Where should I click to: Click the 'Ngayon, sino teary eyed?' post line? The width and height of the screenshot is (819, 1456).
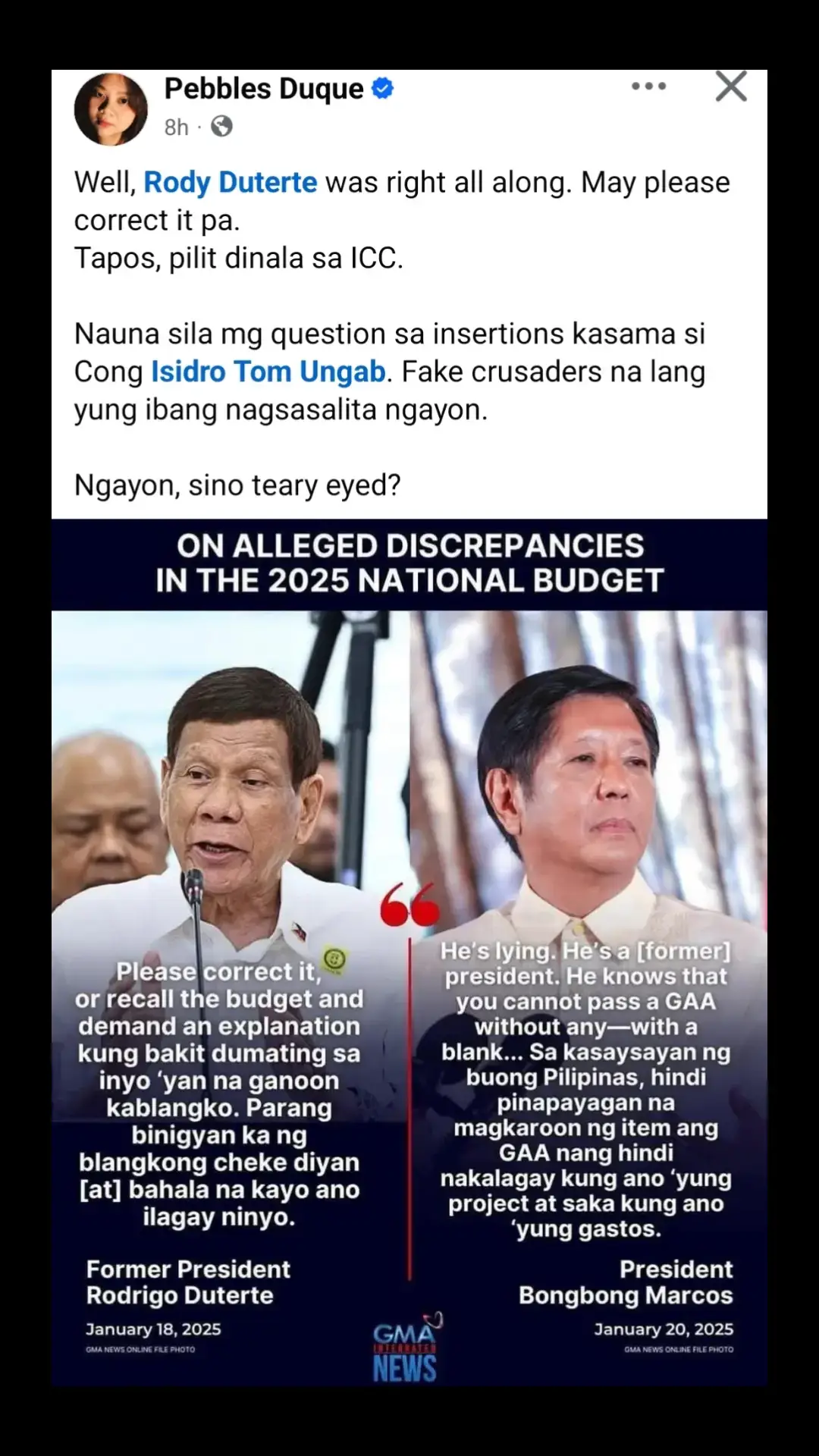click(237, 485)
